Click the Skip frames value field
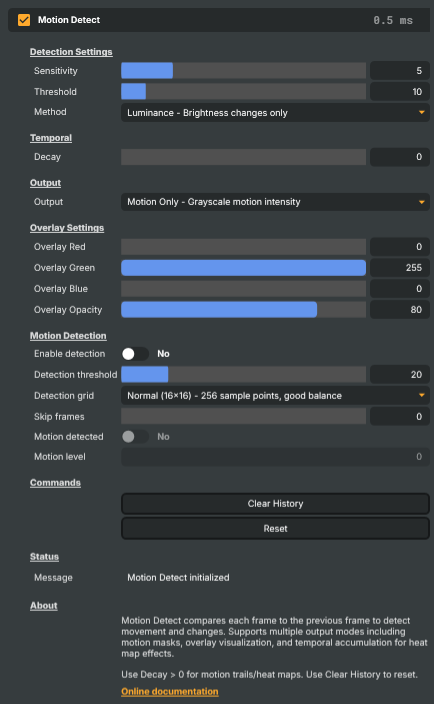 (x=399, y=417)
